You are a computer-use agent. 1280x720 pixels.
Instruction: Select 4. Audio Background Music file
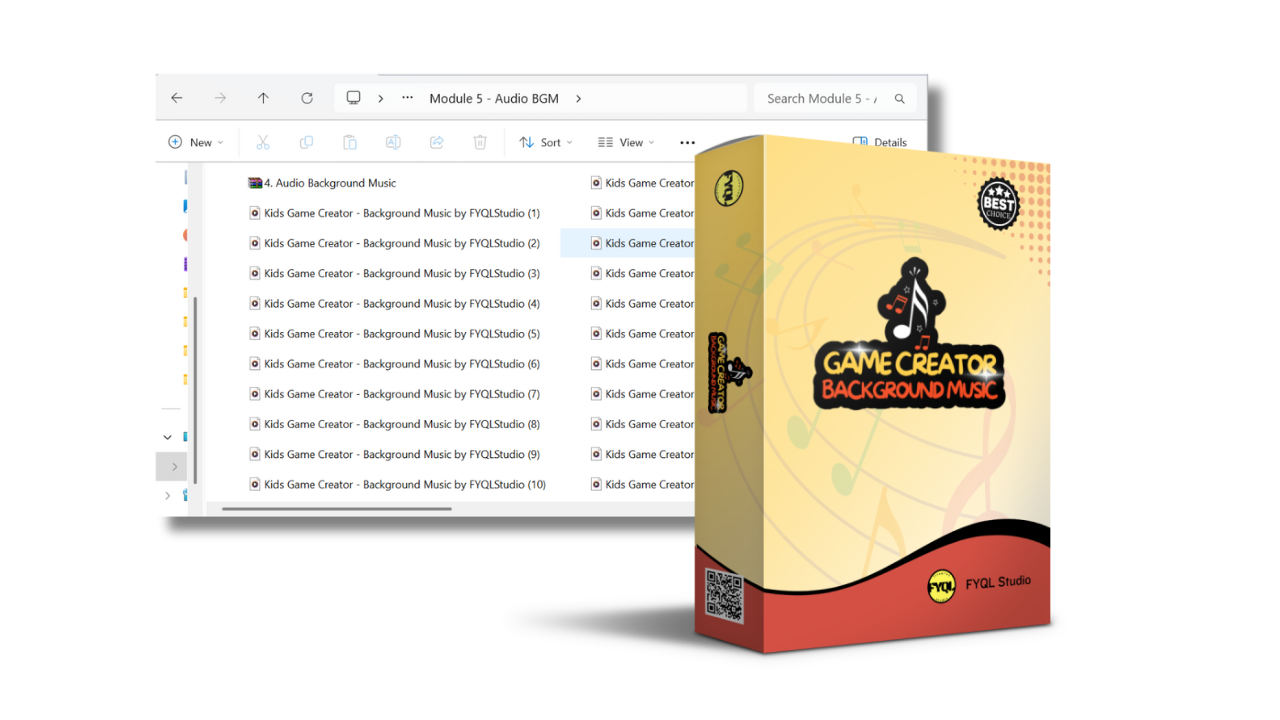tap(322, 183)
